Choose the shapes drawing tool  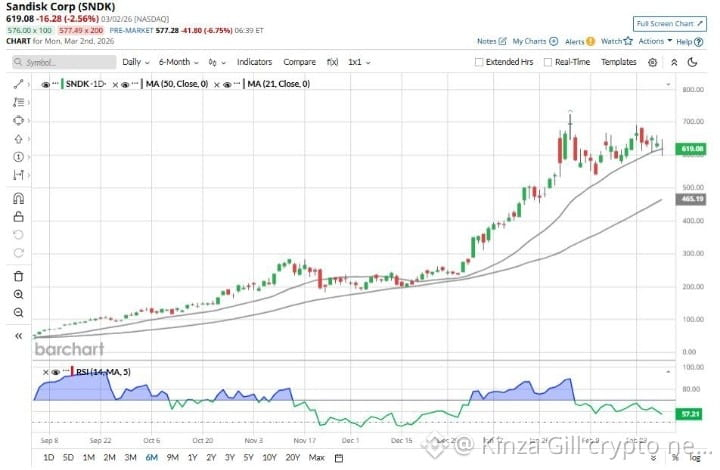18,121
